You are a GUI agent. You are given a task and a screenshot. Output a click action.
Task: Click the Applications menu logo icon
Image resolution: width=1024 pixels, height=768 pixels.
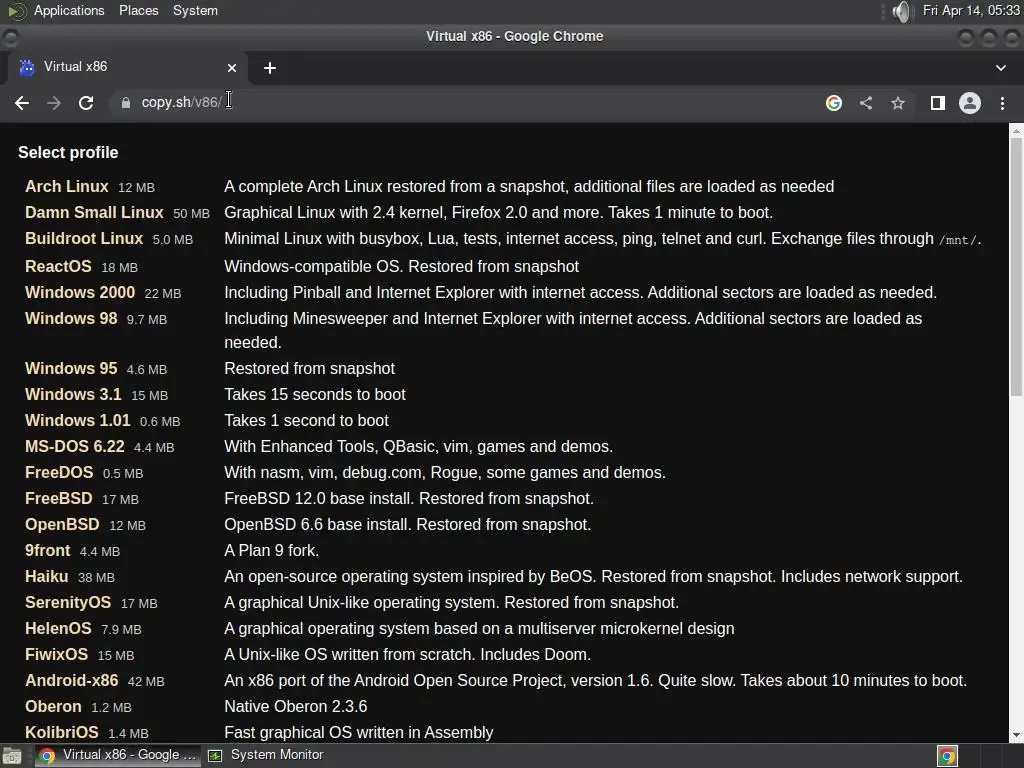click(x=16, y=11)
